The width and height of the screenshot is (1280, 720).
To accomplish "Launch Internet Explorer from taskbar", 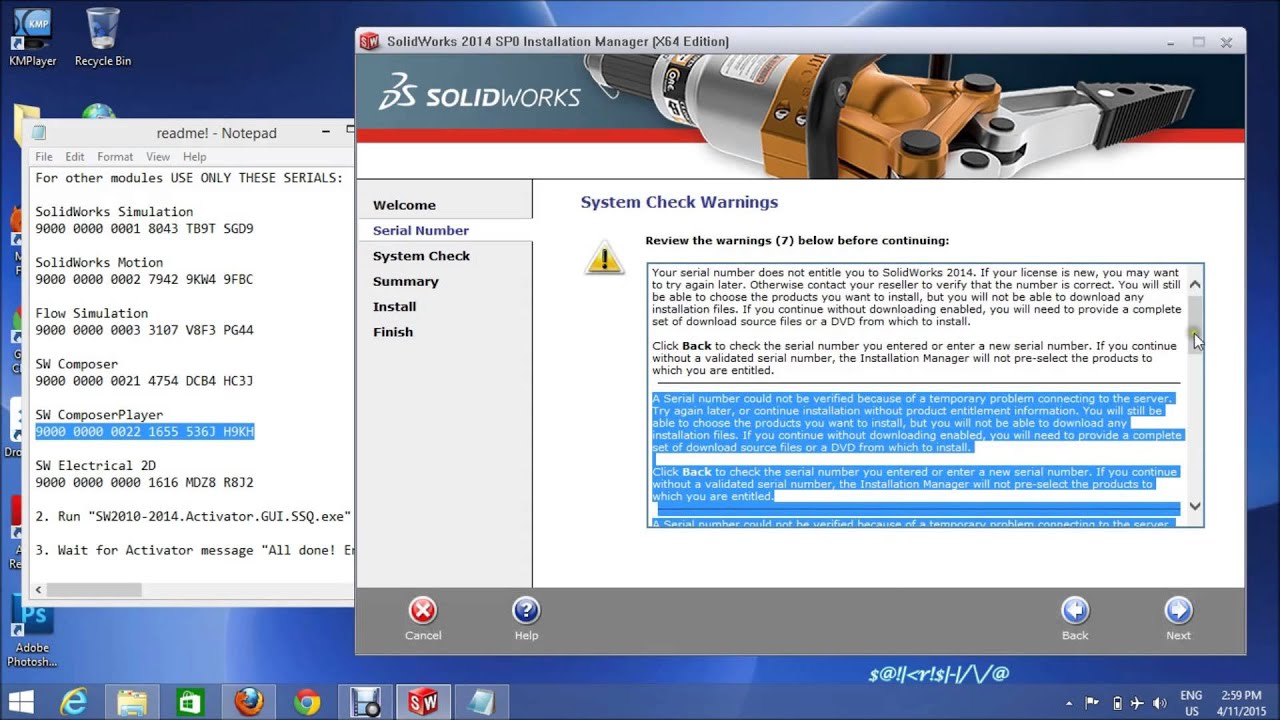I will (74, 702).
